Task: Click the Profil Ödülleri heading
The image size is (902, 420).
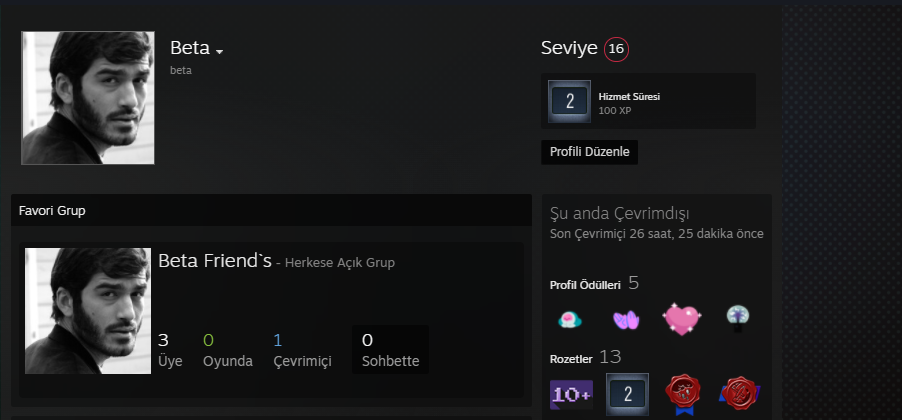Action: click(585, 285)
